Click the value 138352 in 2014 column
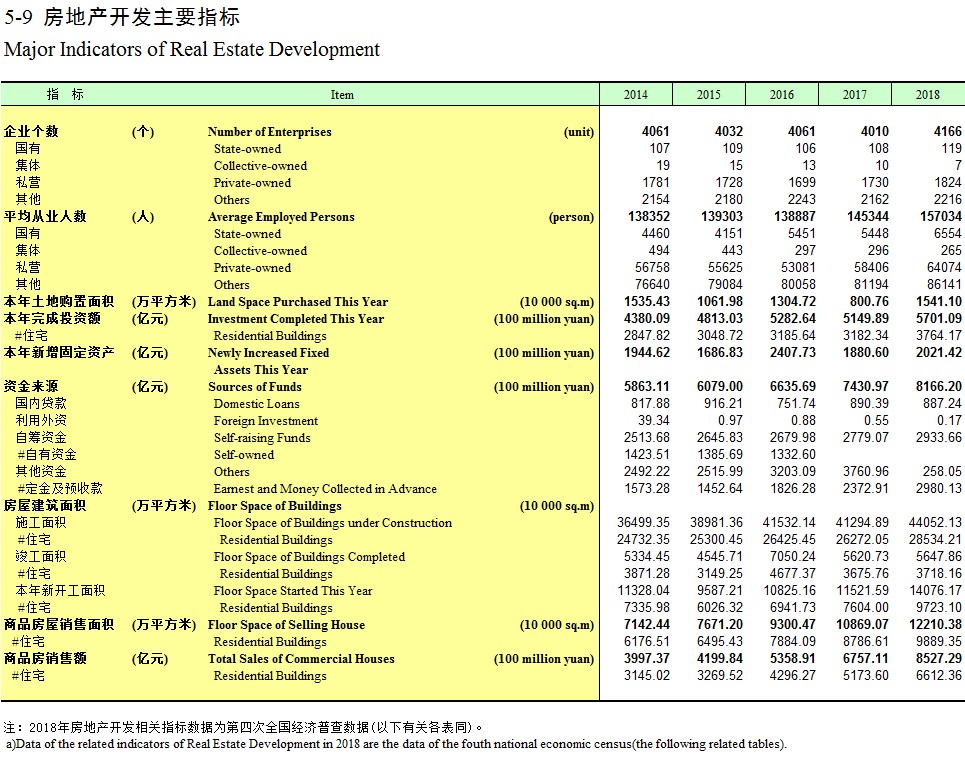965x770 pixels. click(x=649, y=217)
